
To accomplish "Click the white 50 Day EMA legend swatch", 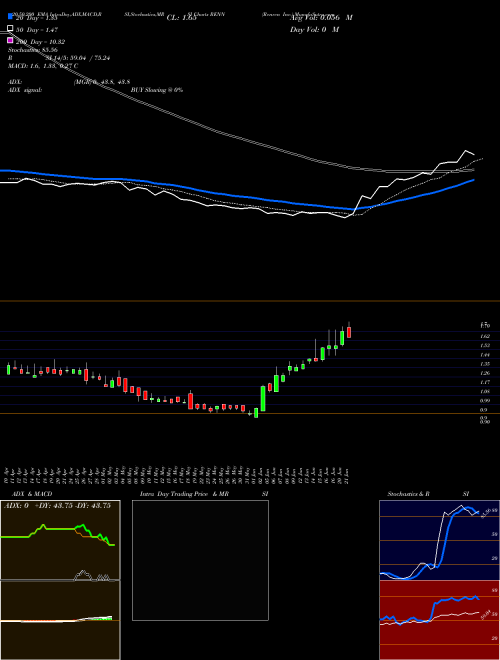I will click(10, 28).
